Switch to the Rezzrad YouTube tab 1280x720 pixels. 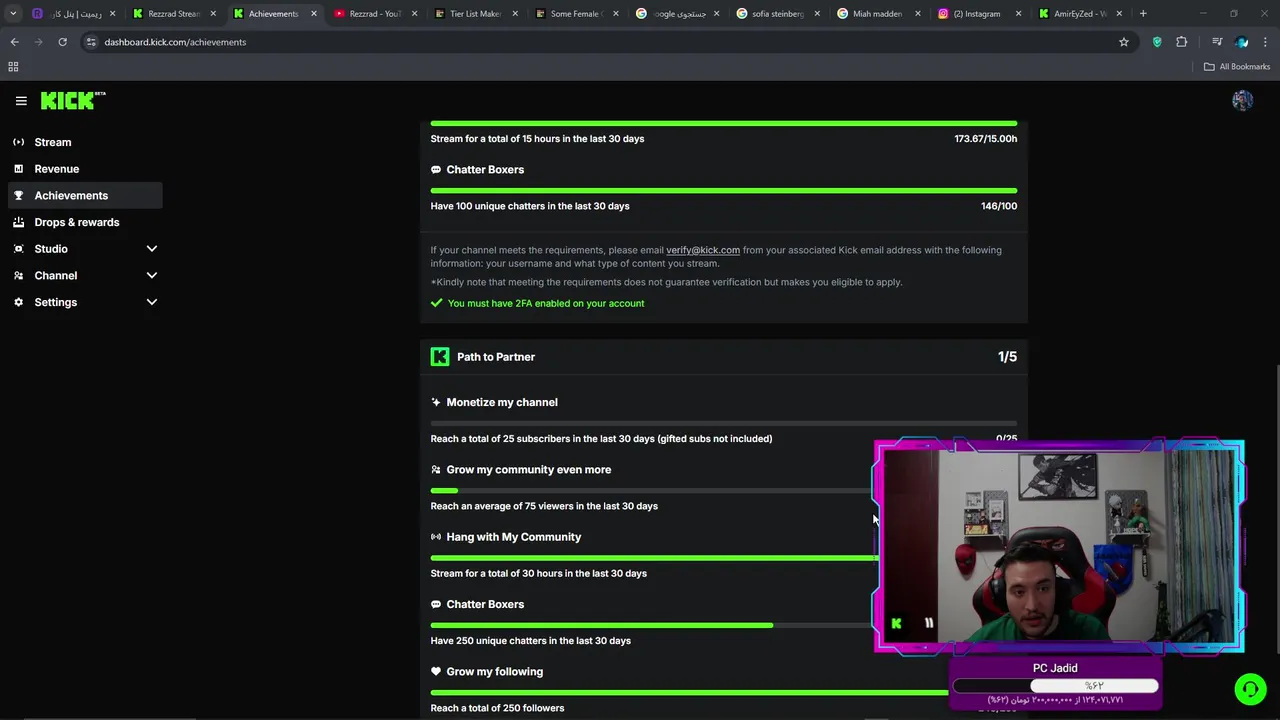pyautogui.click(x=376, y=14)
